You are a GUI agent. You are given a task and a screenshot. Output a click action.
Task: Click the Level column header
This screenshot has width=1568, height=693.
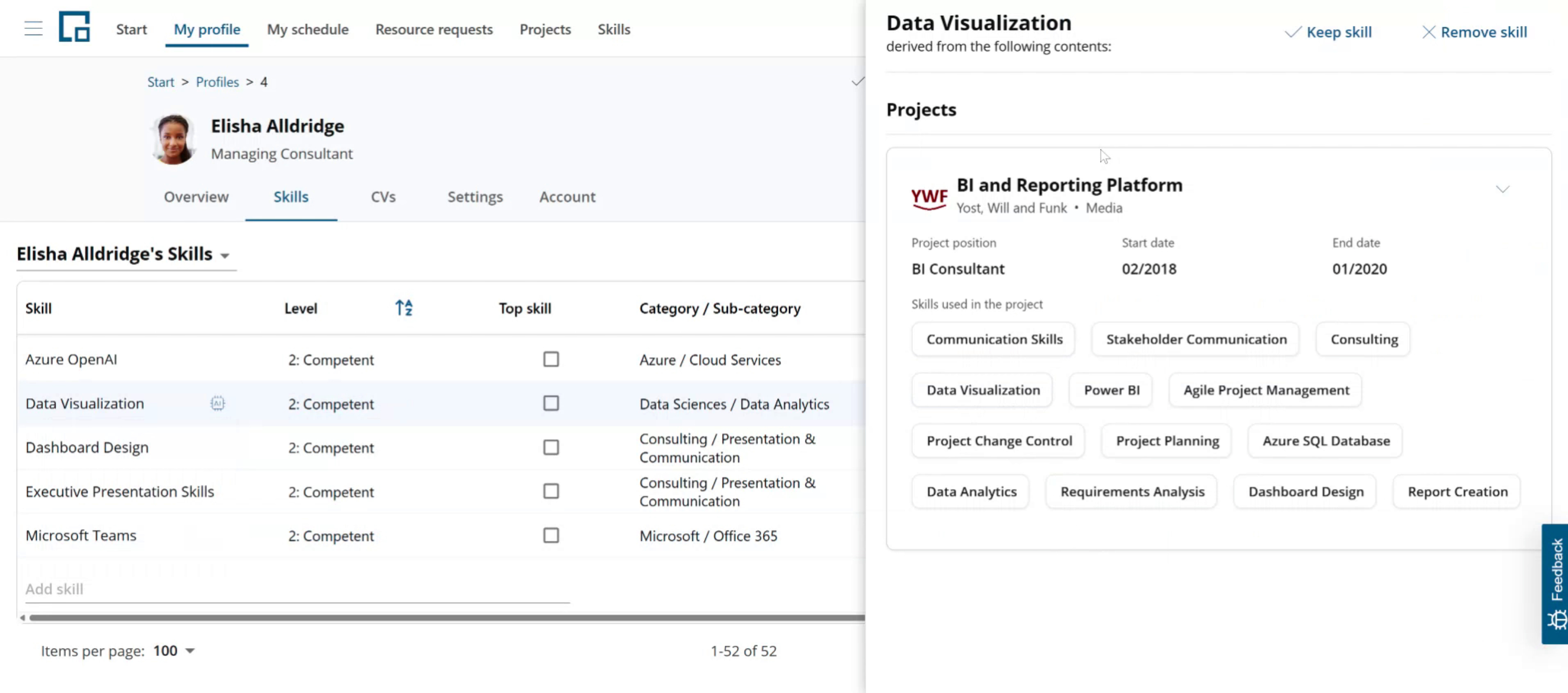[301, 308]
